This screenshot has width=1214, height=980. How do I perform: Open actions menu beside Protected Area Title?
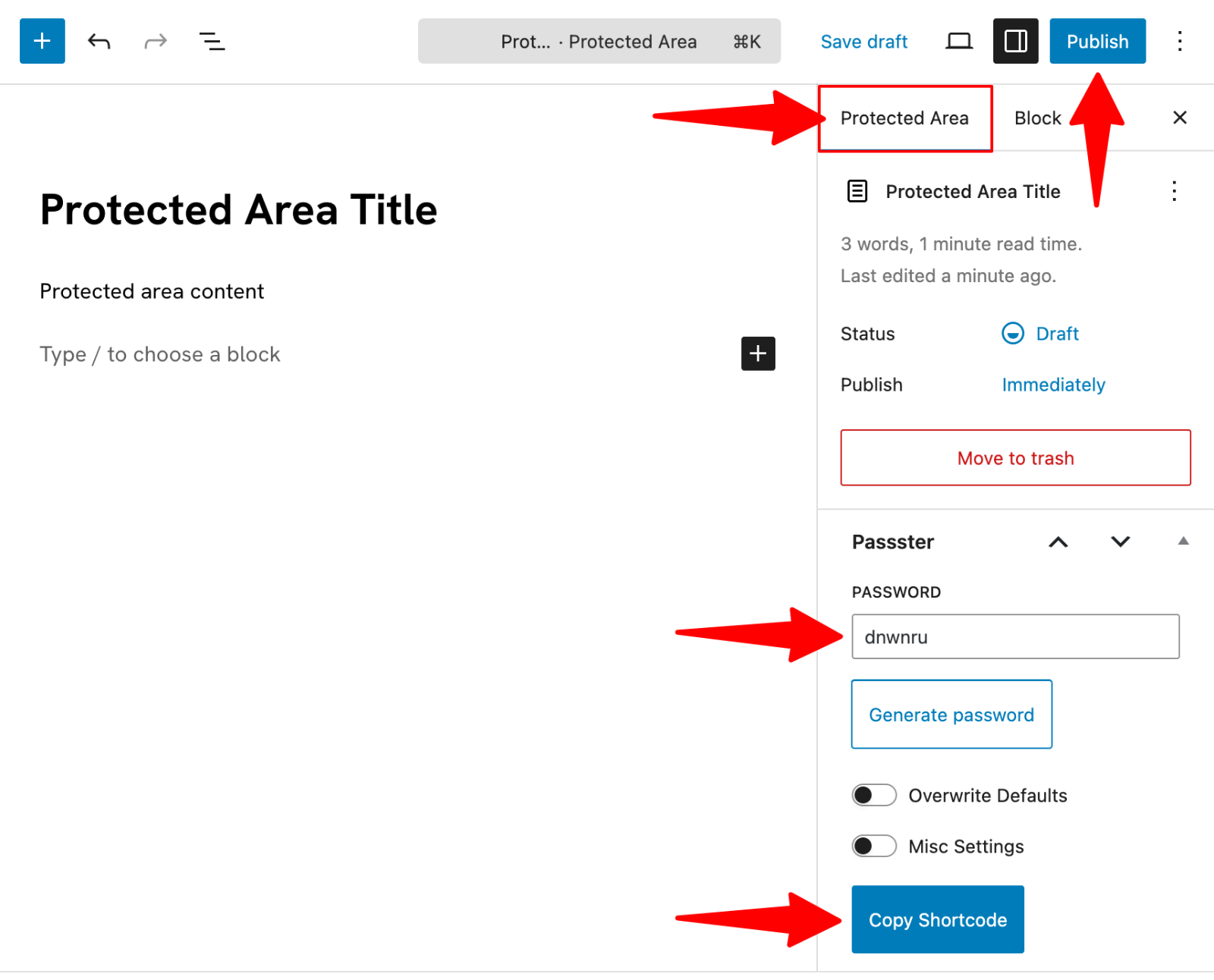(1174, 191)
